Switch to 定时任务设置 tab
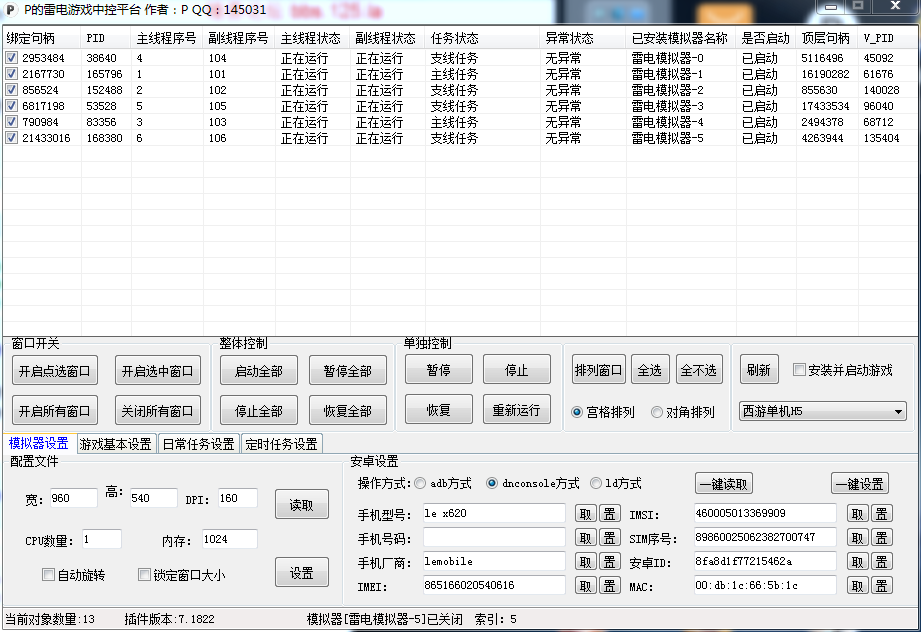Image resolution: width=921 pixels, height=632 pixels. [281, 444]
